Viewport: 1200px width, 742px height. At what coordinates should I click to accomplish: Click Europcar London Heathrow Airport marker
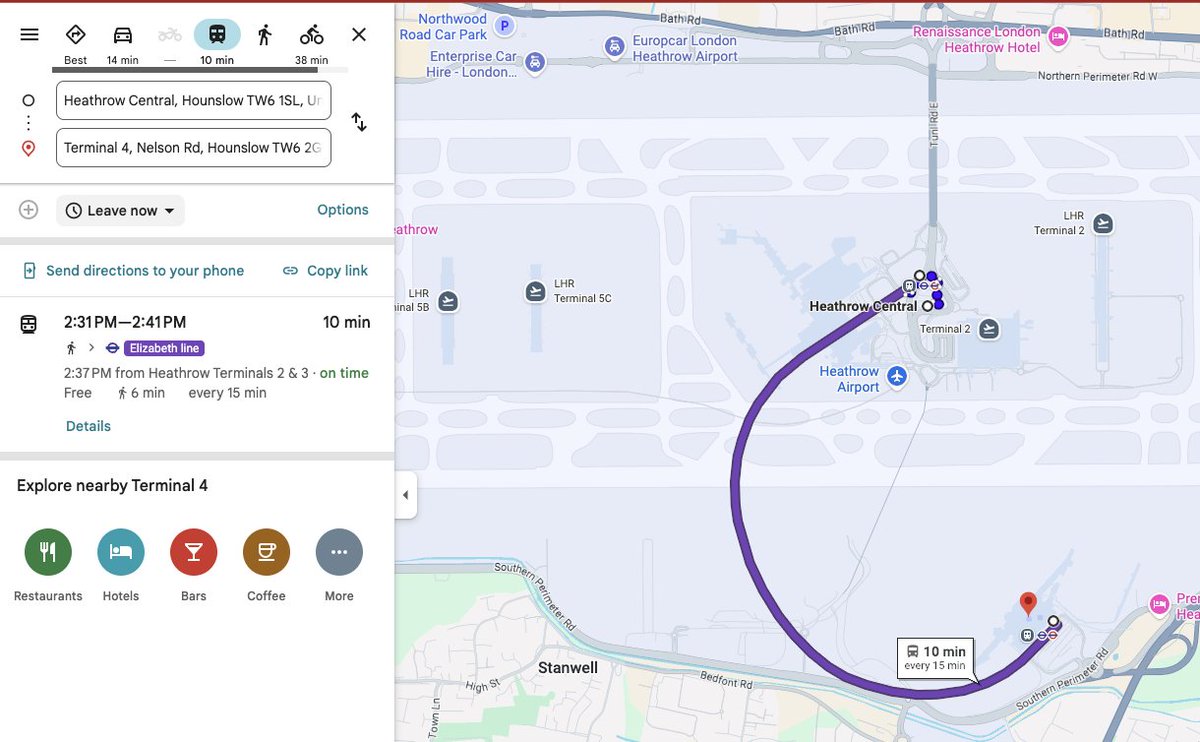click(x=614, y=45)
